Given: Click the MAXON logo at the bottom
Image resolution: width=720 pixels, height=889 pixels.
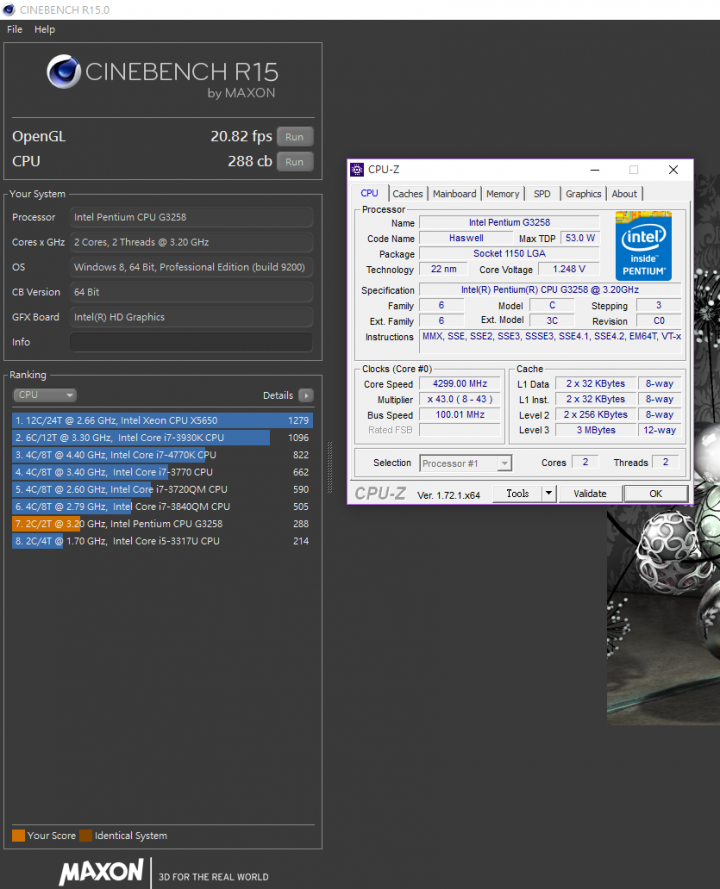Looking at the screenshot, I should (101, 872).
